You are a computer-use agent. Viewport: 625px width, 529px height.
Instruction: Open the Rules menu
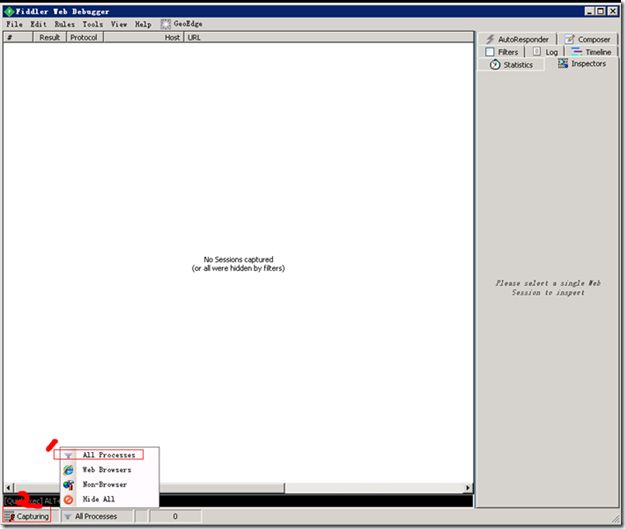65,24
